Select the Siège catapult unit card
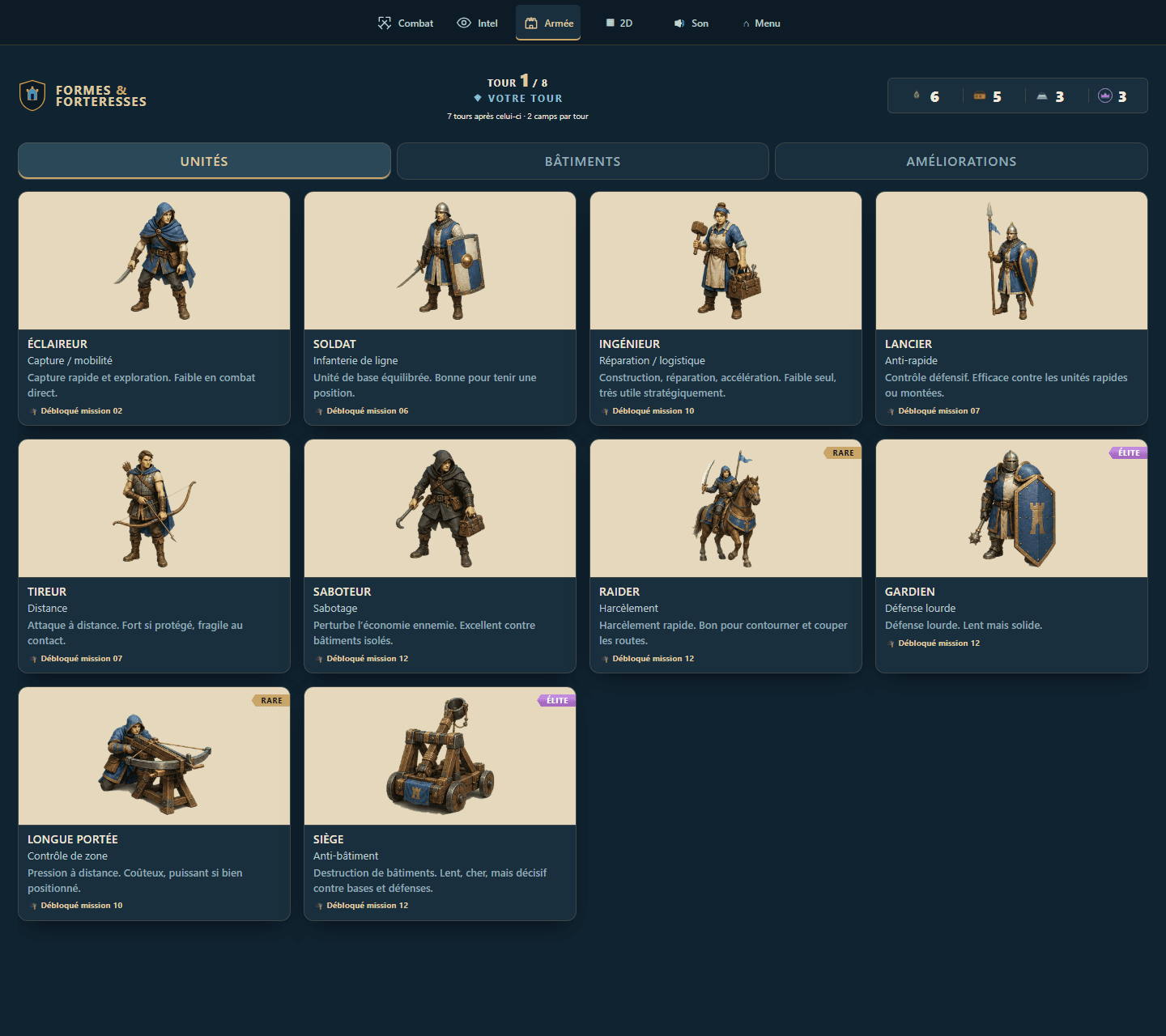Image resolution: width=1166 pixels, height=1036 pixels. pyautogui.click(x=440, y=804)
